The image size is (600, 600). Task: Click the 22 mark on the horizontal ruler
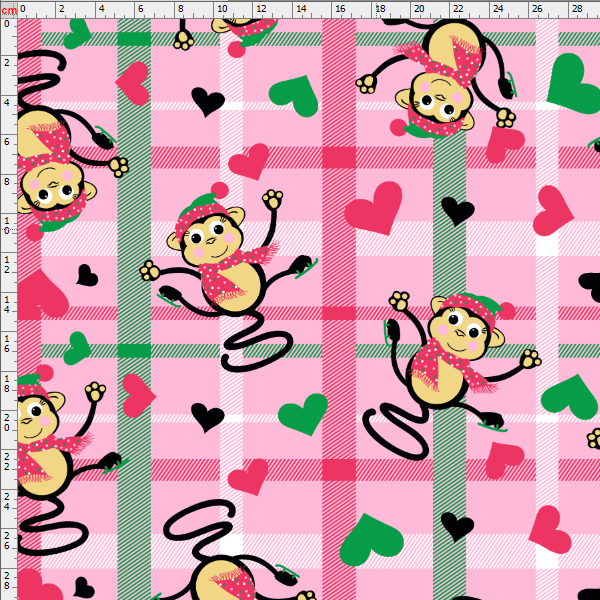click(458, 8)
